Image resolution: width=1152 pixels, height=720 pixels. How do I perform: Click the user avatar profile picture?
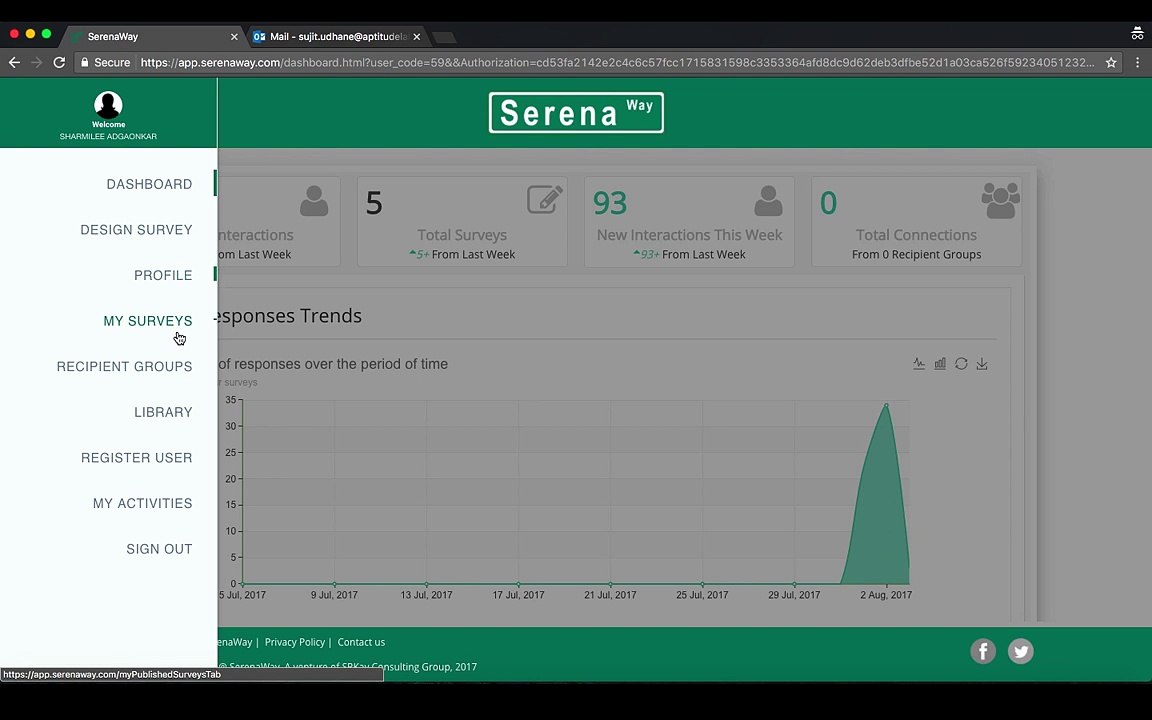point(108,105)
